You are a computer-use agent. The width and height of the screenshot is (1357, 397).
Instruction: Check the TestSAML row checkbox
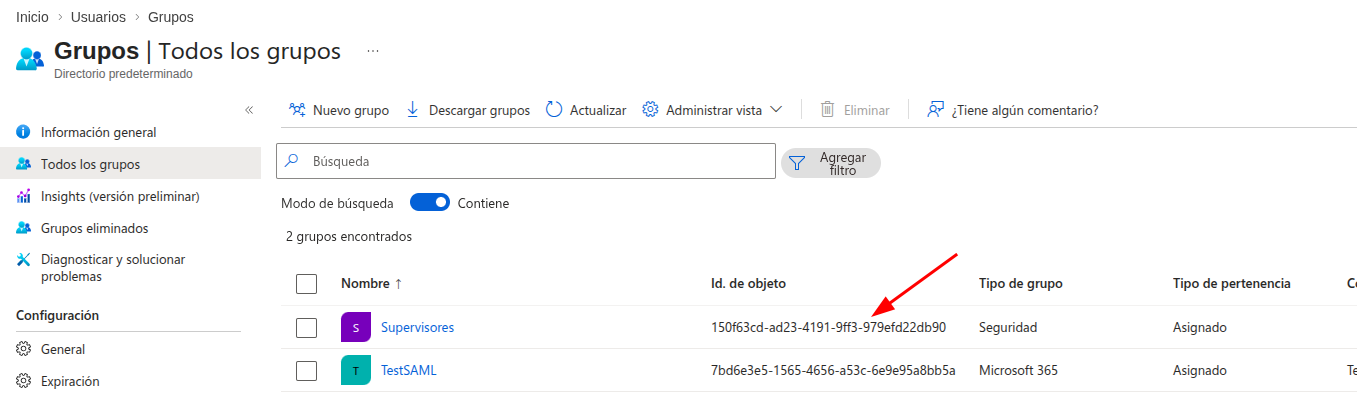pyautogui.click(x=307, y=371)
